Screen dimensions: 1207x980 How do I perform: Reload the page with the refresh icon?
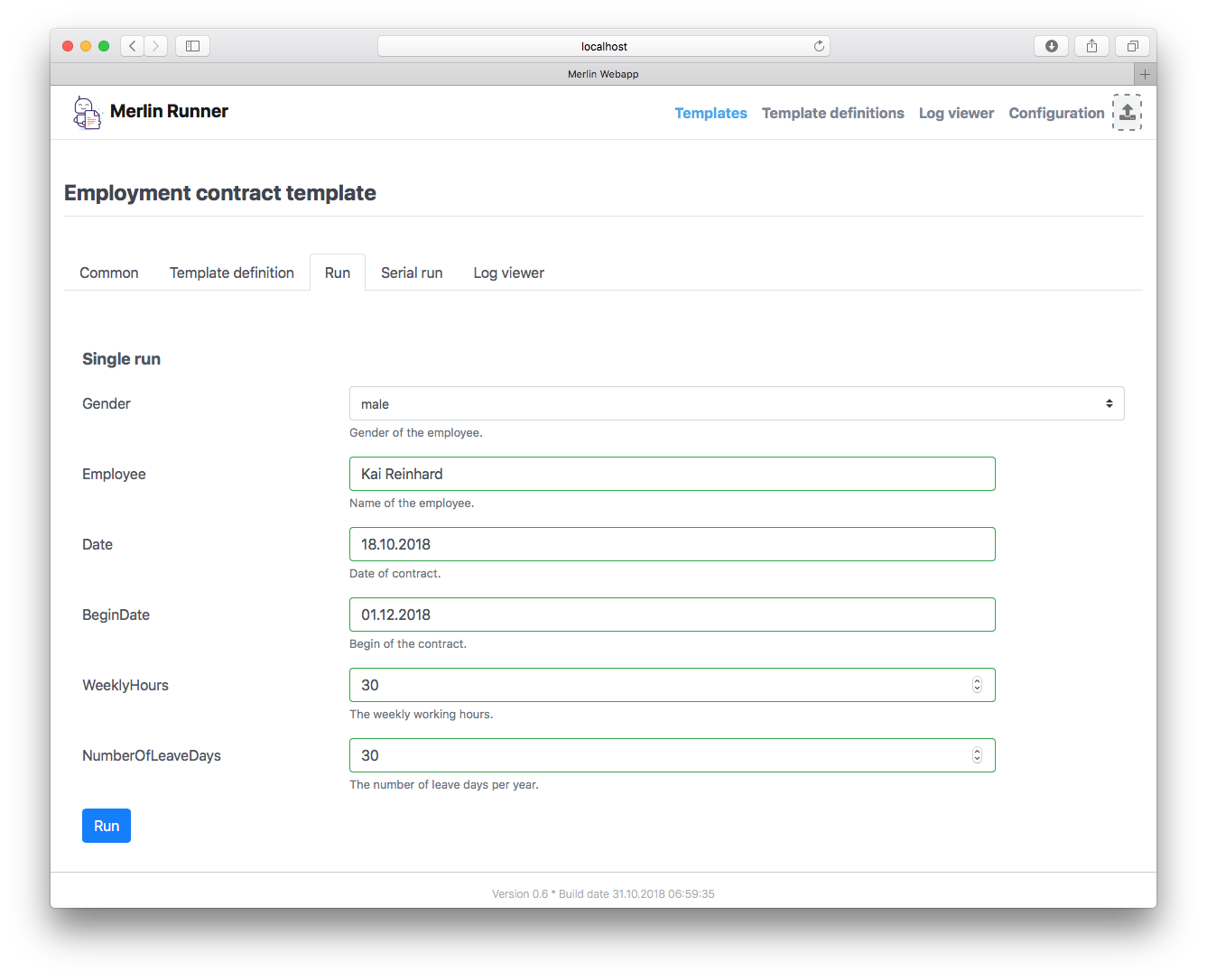point(819,45)
